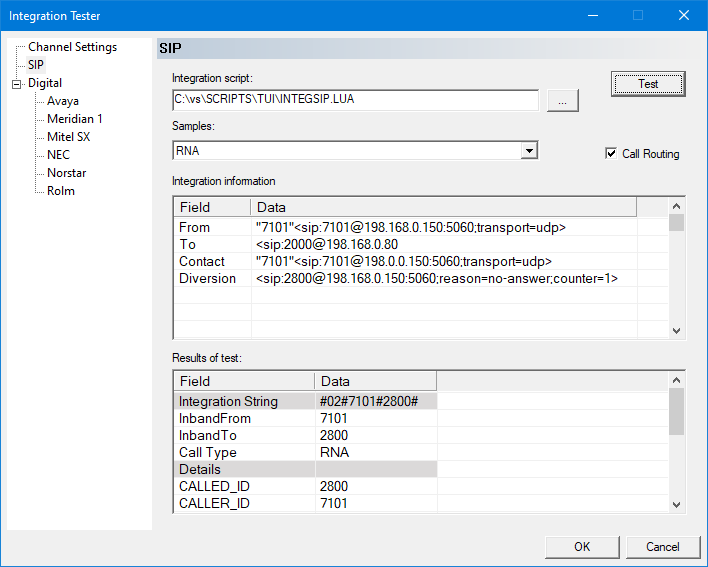Viewport: 708px width, 567px height.
Task: Collapse the Digital tree node
Action: click(x=16, y=84)
